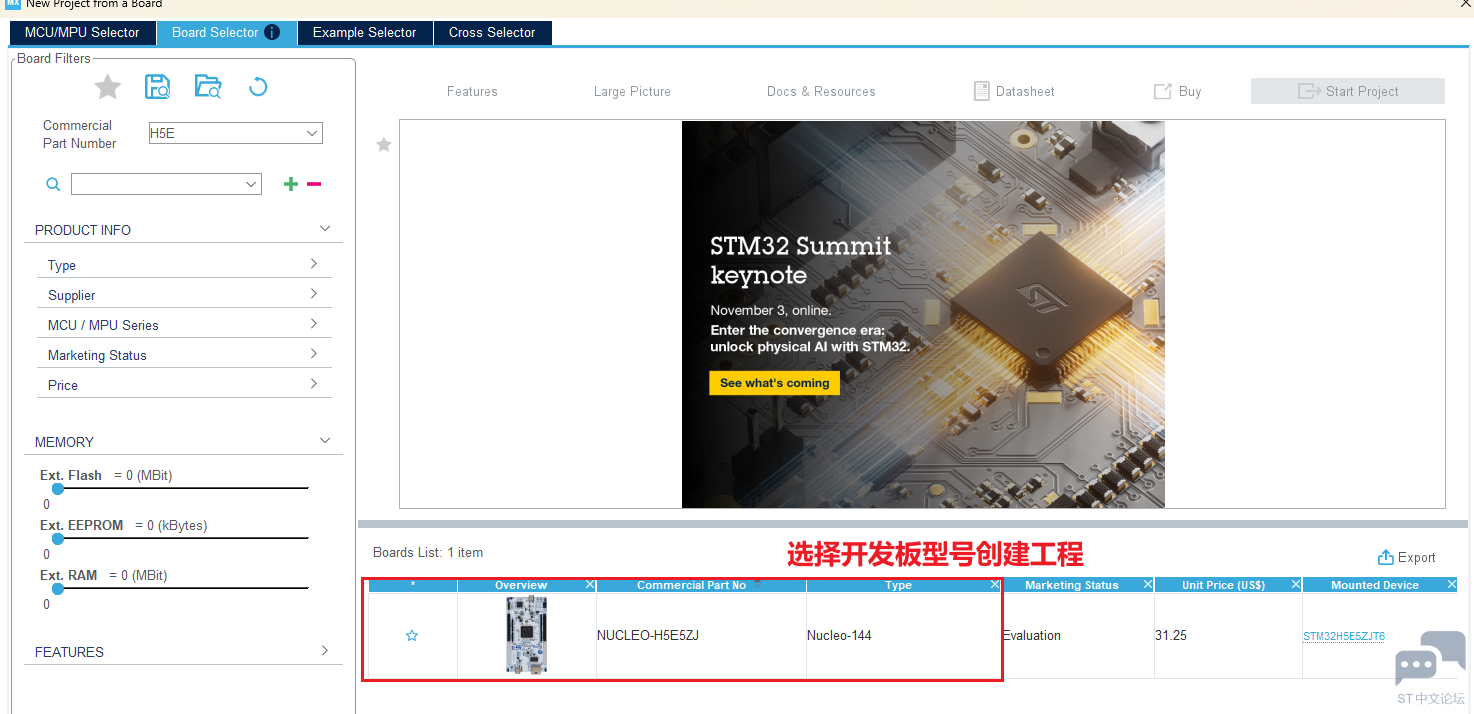Open the search field dropdown arrow

[251, 184]
